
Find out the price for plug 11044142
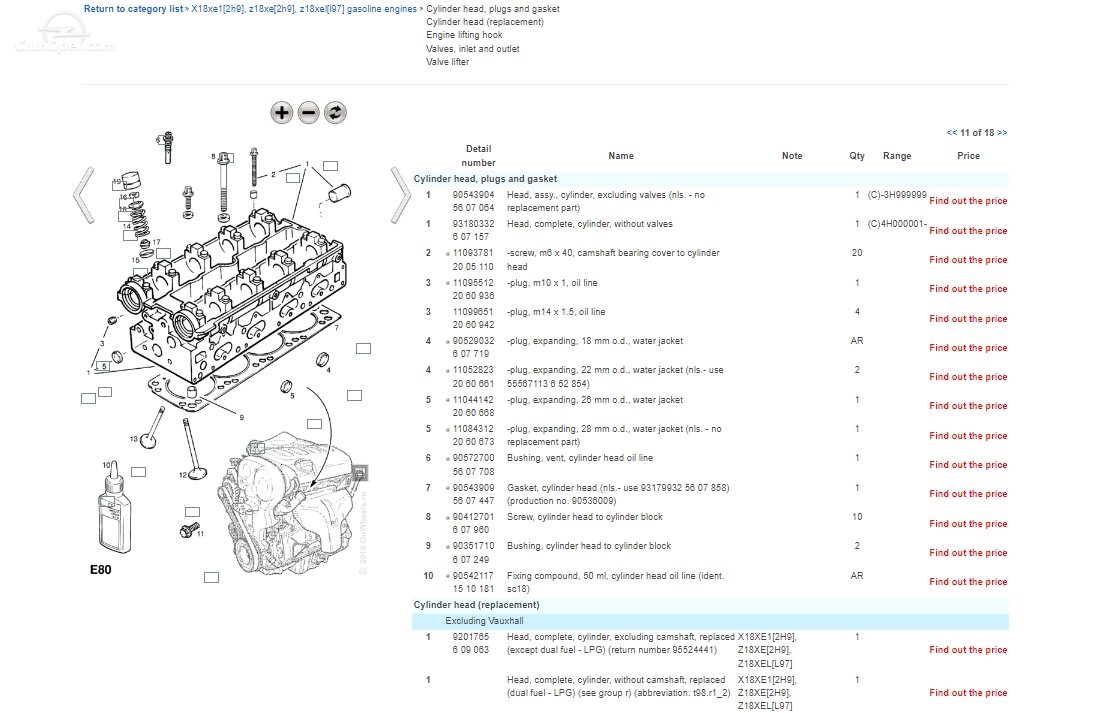pos(968,406)
